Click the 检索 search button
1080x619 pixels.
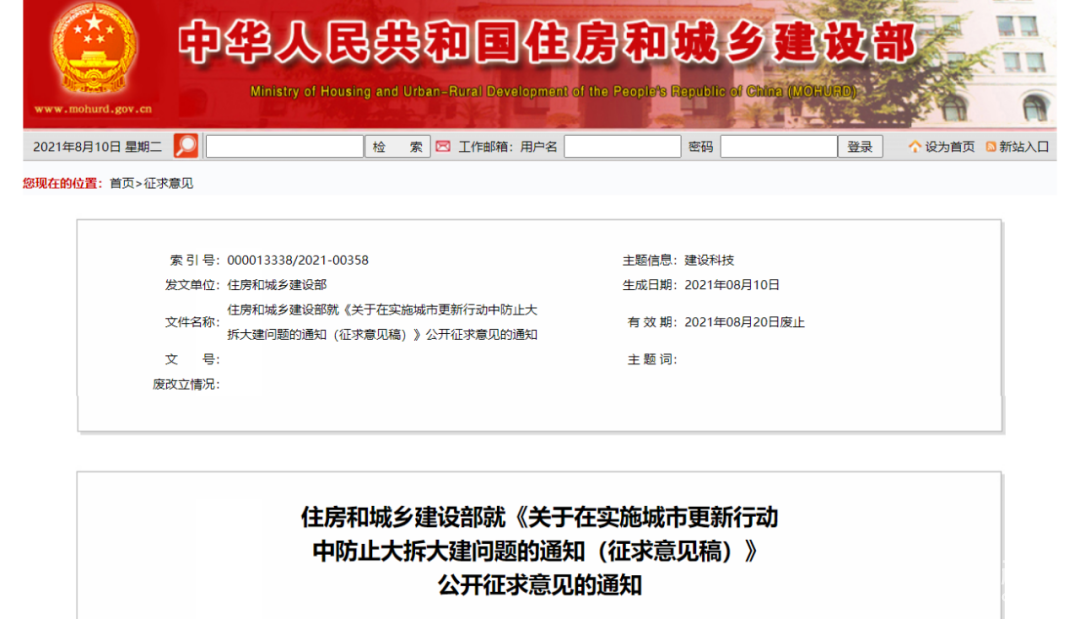[x=397, y=147]
